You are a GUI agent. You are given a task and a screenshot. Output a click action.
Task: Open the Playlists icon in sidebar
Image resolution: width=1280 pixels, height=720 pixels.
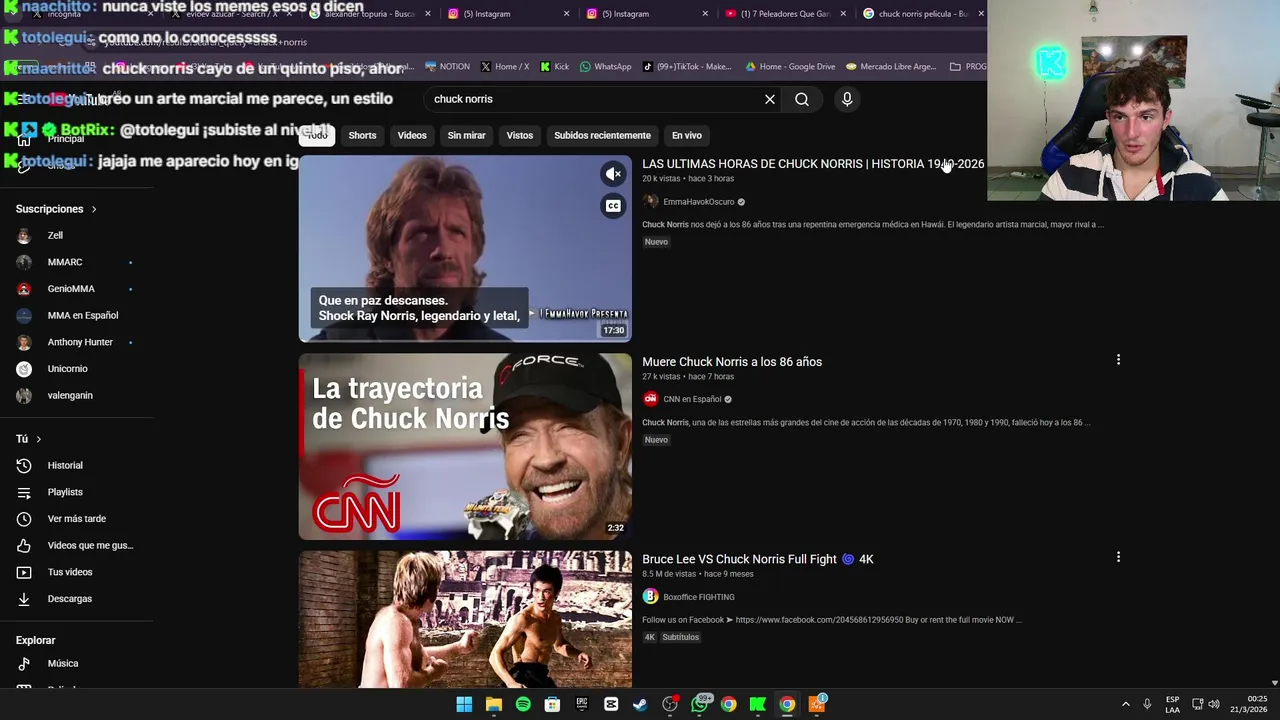click(24, 492)
